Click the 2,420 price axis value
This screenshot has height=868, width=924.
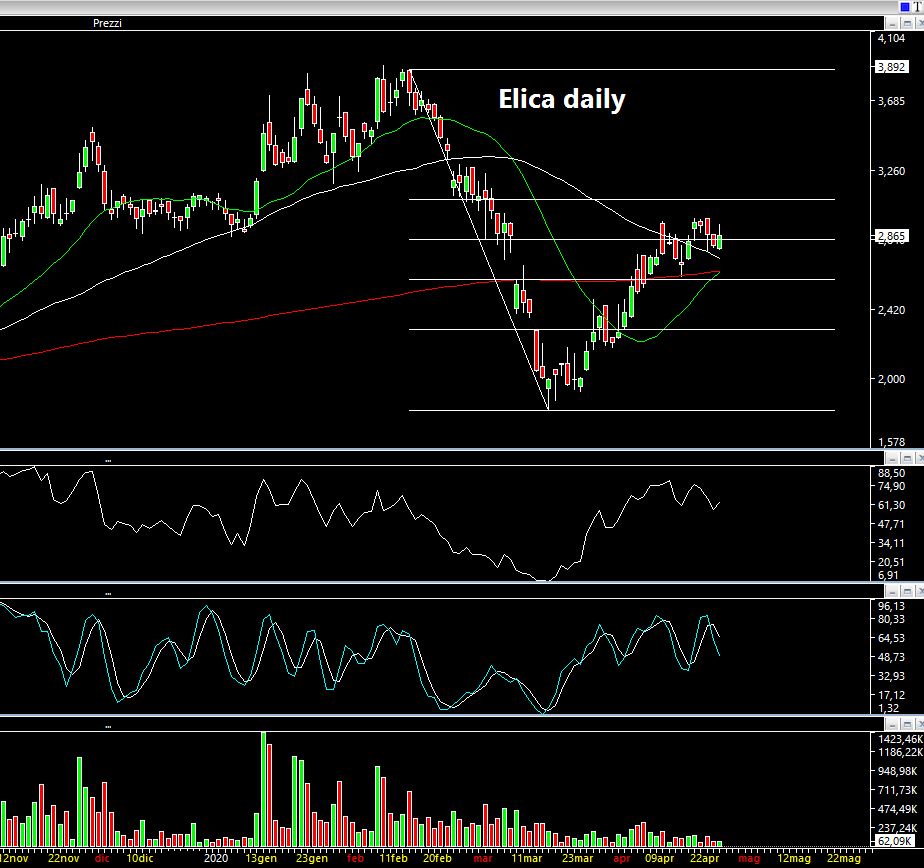891,310
